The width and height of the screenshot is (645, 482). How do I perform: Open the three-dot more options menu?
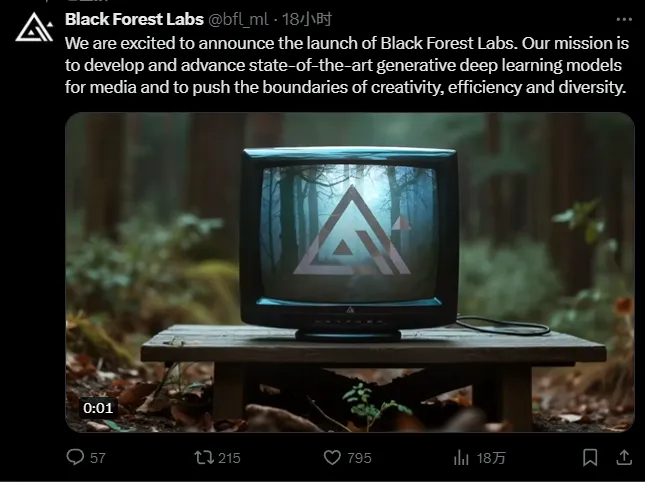point(624,19)
